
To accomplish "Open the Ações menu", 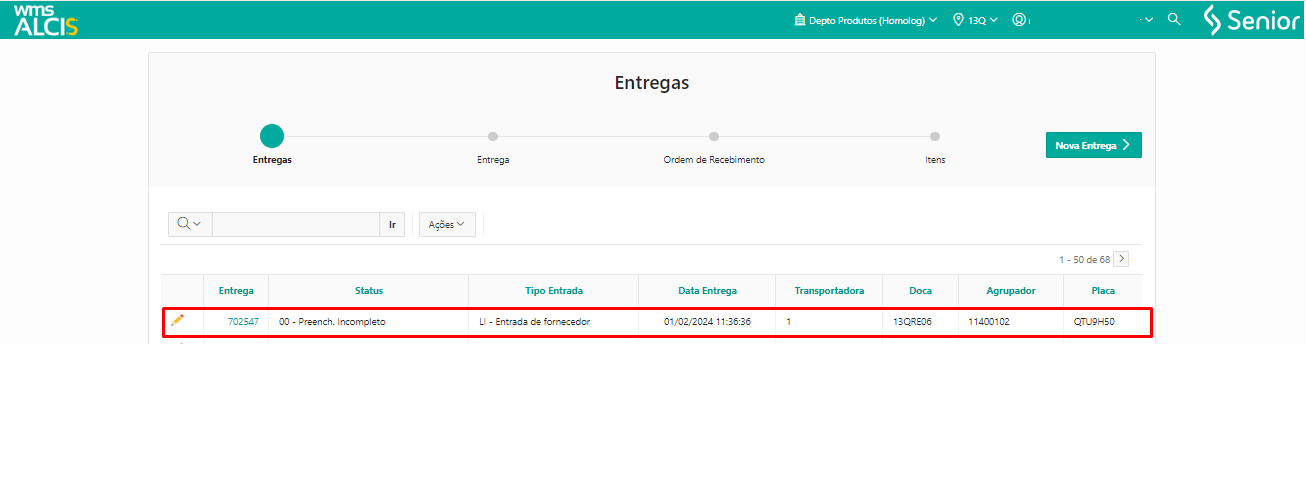I will (x=447, y=224).
